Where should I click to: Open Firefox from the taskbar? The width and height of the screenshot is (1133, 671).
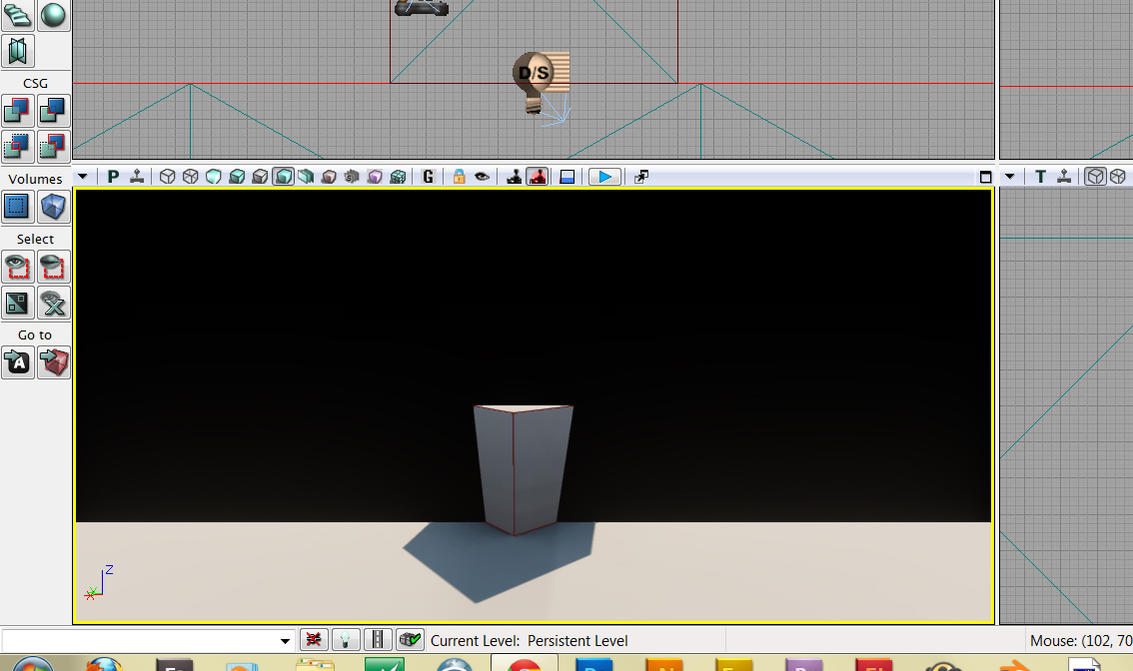pyautogui.click(x=104, y=663)
